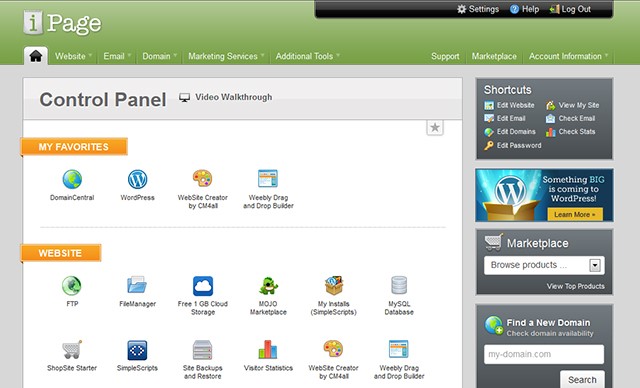Expand the Website navigation menu

(x=73, y=56)
